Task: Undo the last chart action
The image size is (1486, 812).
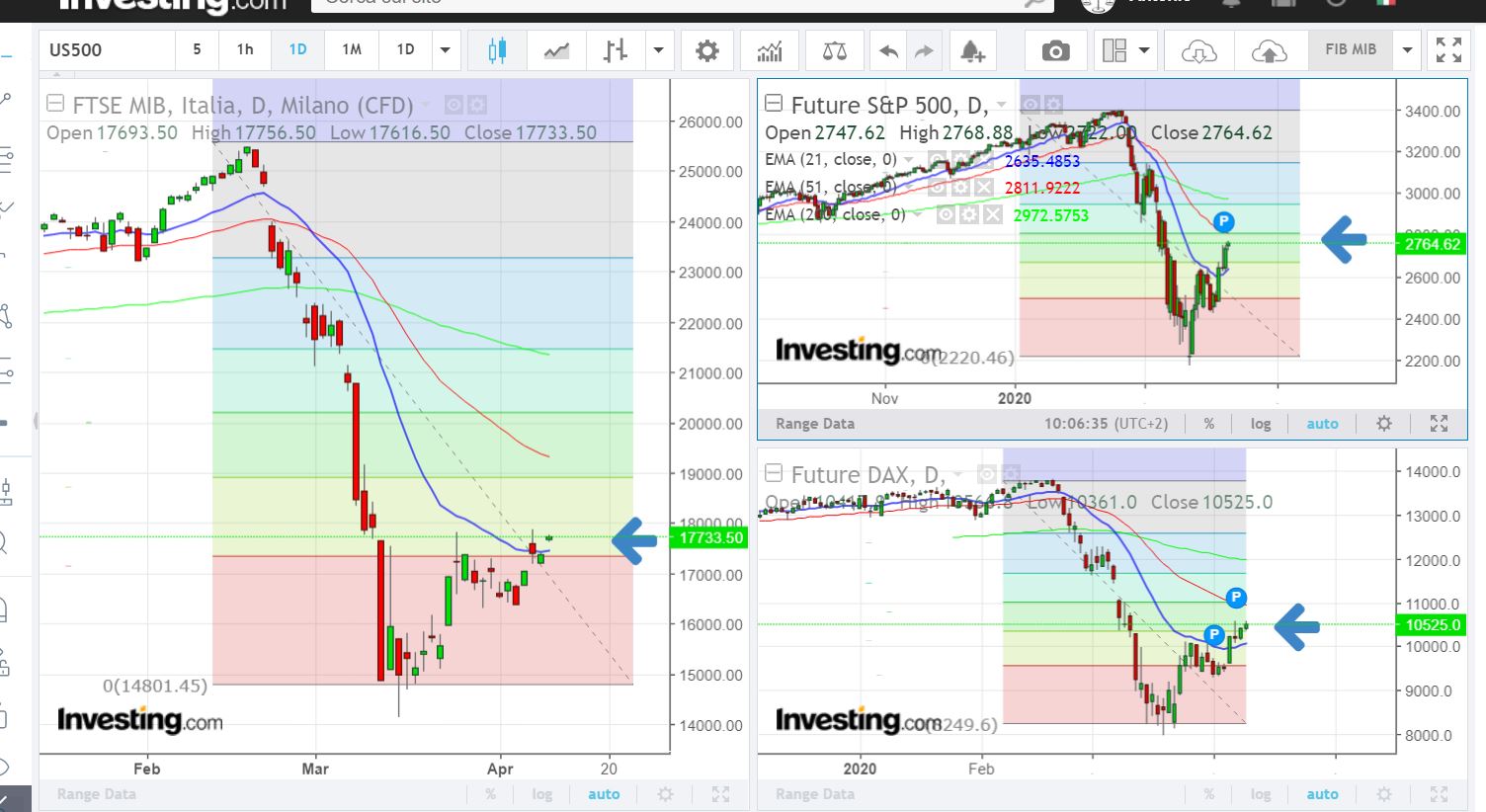Action: click(x=888, y=50)
